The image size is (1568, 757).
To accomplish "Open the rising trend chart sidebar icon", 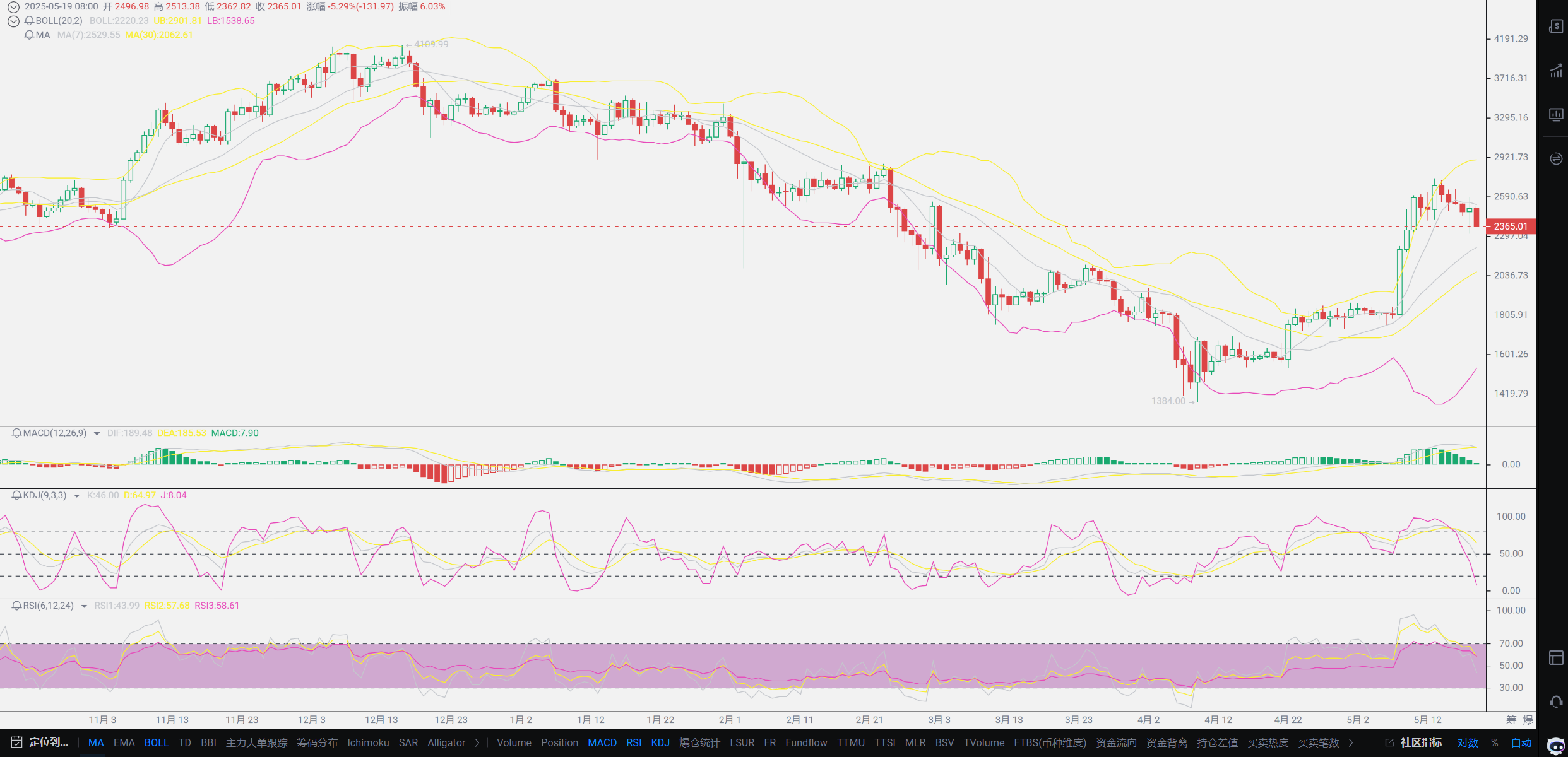I will click(1556, 70).
